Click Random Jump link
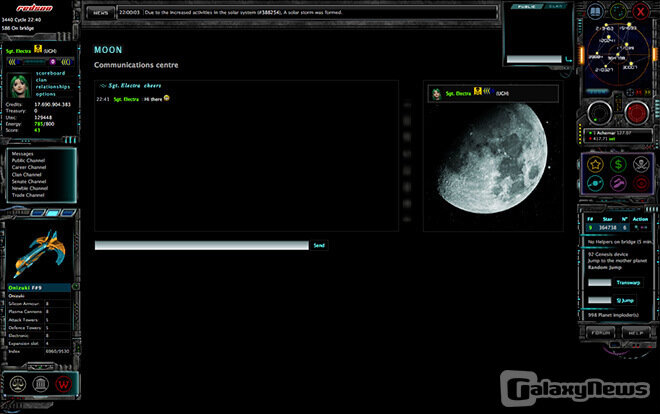This screenshot has height=414, width=660. (x=604, y=268)
